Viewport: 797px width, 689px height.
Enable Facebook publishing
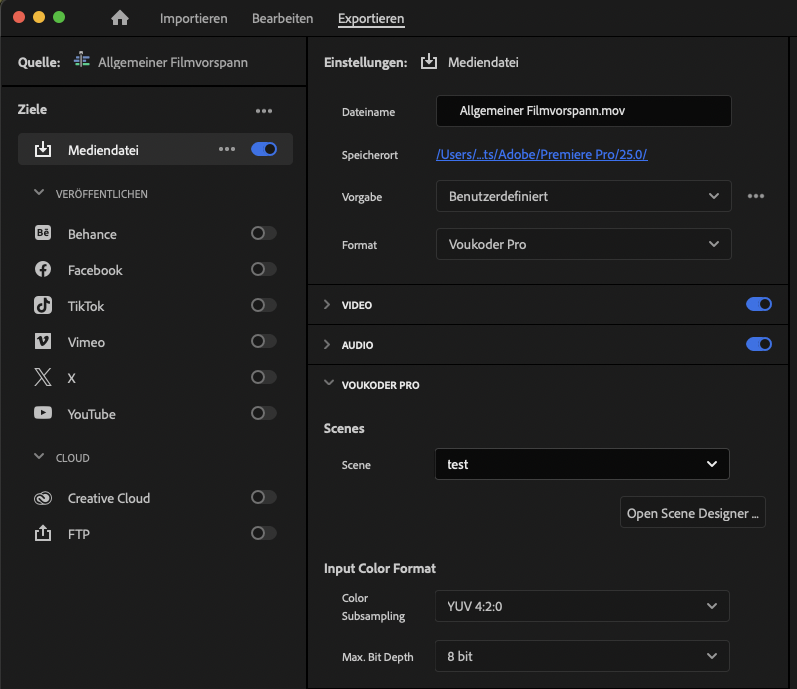(264, 269)
